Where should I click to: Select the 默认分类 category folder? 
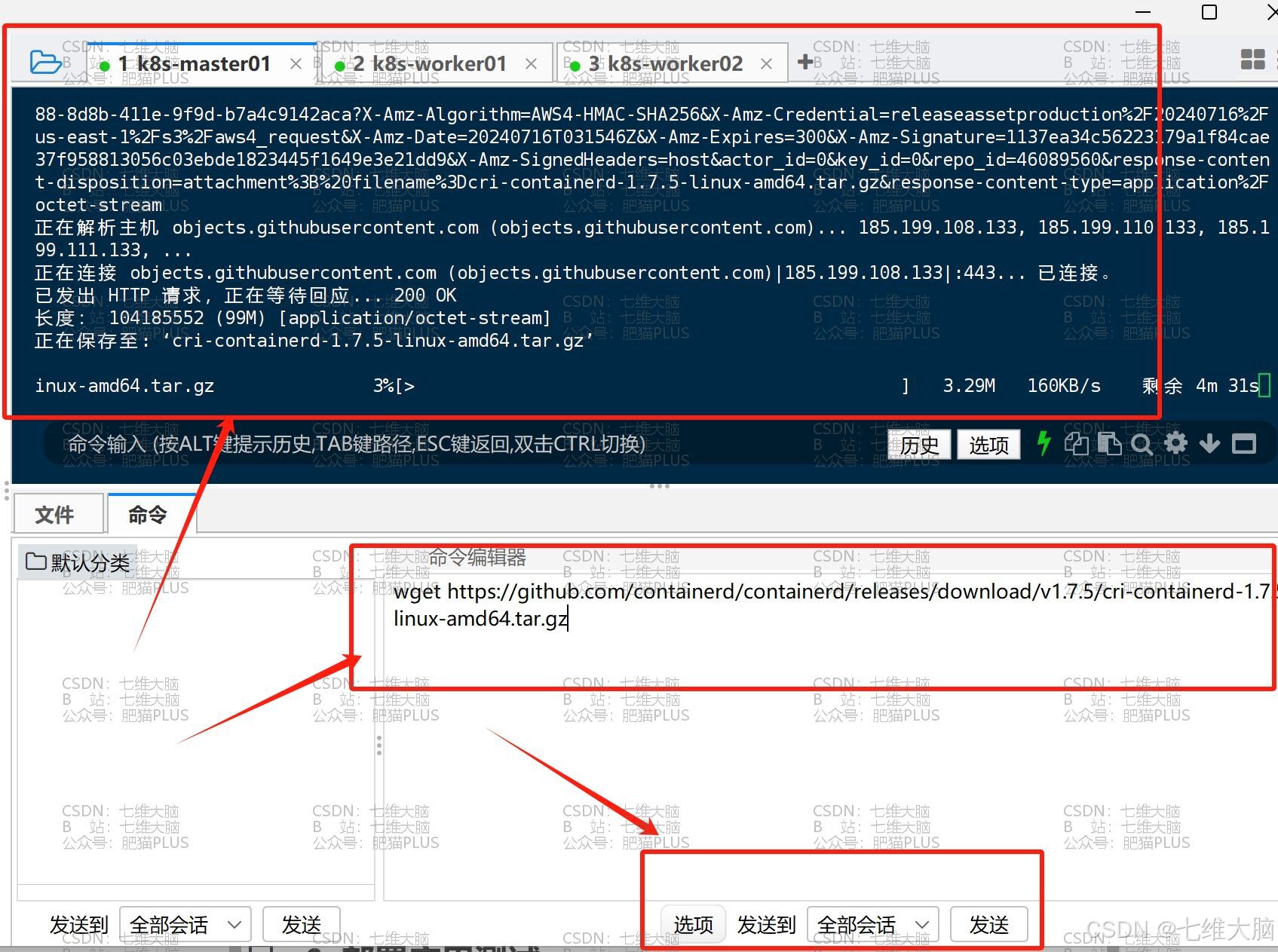coord(78,562)
